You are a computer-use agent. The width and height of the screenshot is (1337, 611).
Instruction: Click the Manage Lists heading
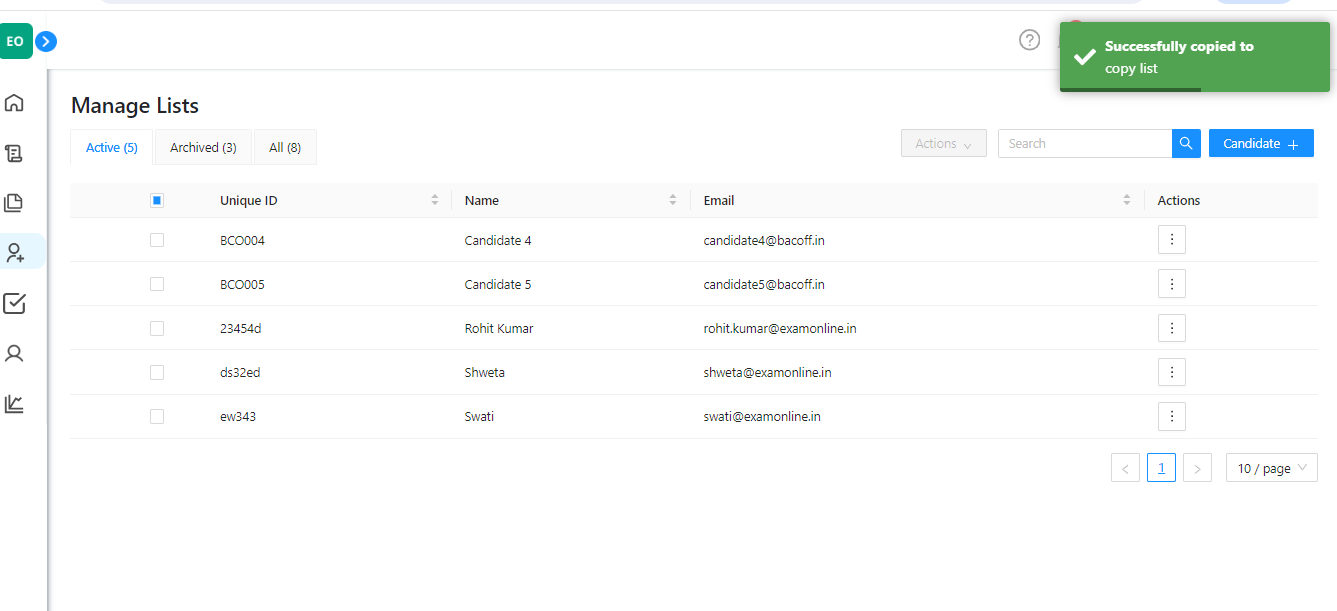(x=135, y=105)
